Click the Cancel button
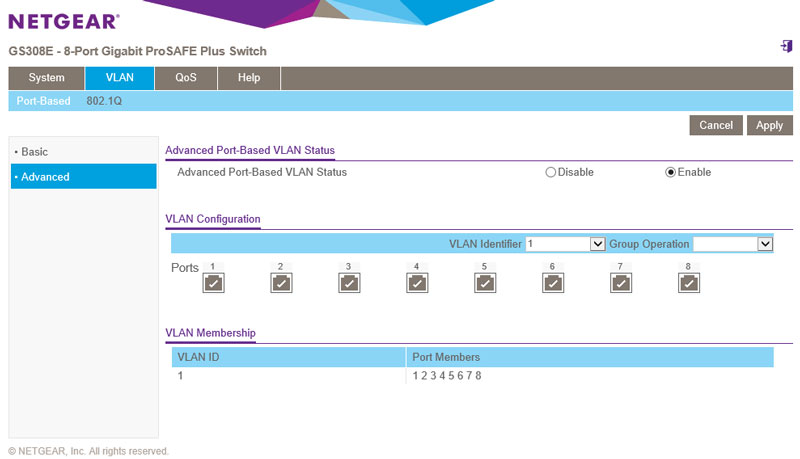 (x=716, y=125)
